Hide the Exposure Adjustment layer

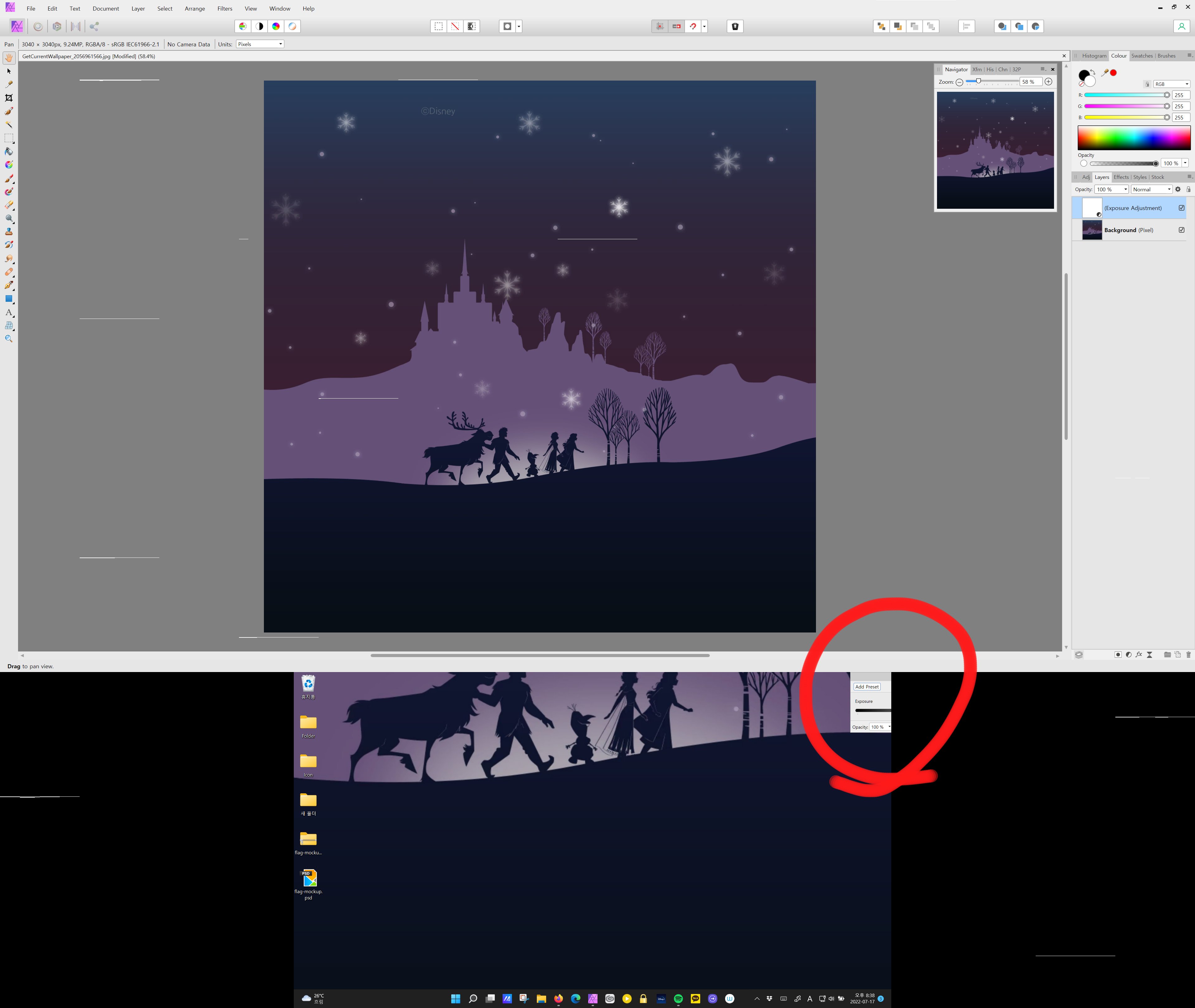[1181, 208]
